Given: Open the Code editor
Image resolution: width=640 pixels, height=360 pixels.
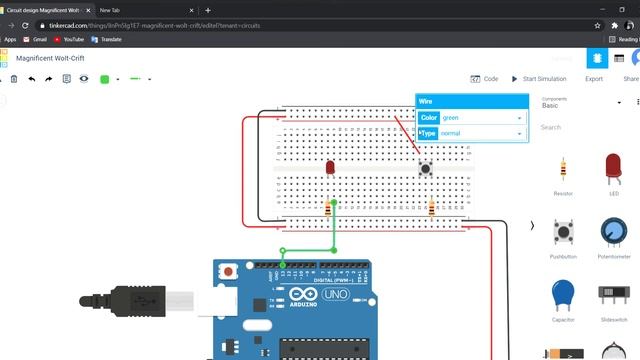Looking at the screenshot, I should coord(484,79).
